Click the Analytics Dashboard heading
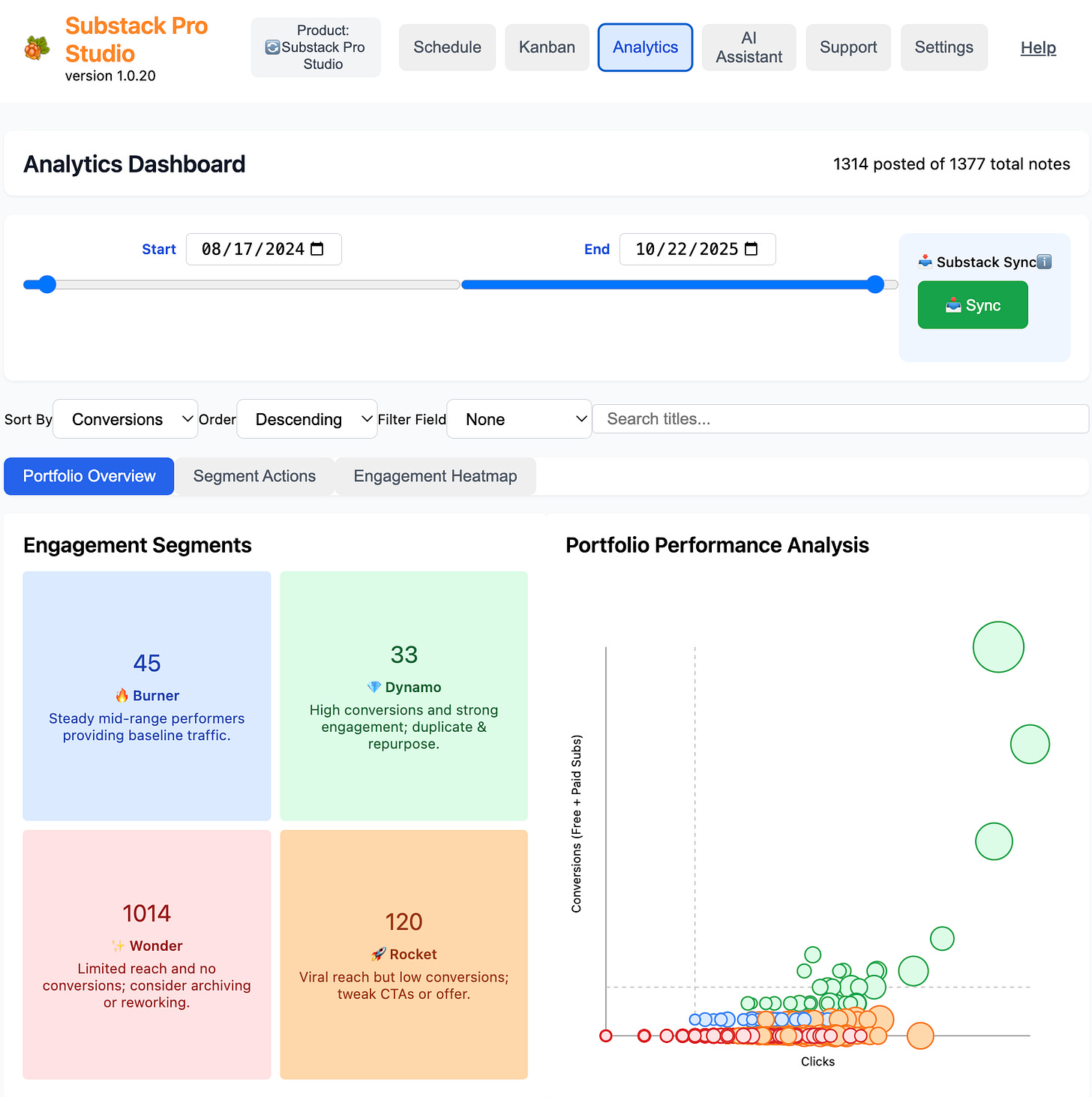 (x=134, y=164)
